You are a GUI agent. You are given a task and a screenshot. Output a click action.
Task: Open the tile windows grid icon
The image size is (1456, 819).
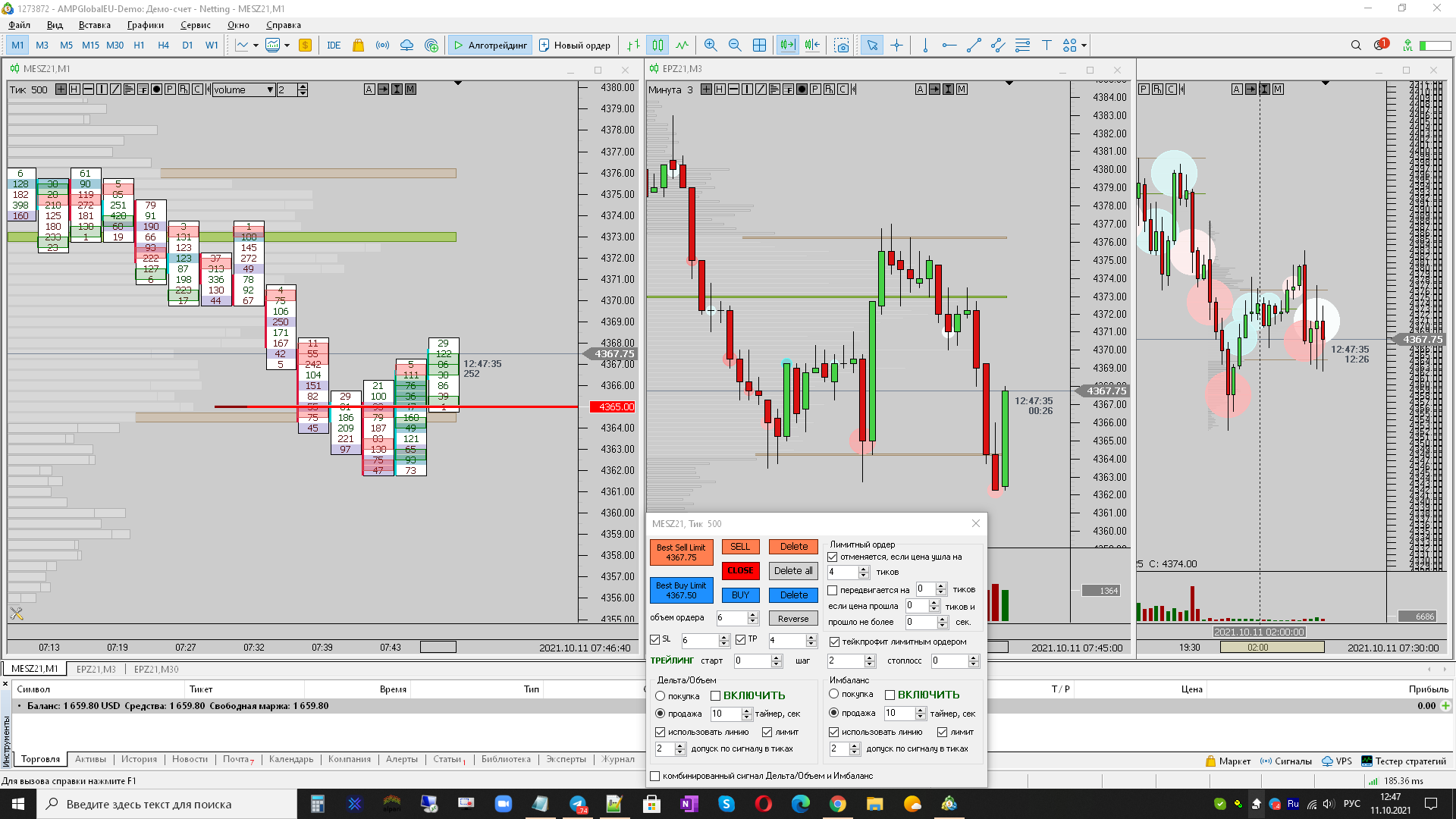pyautogui.click(x=759, y=45)
